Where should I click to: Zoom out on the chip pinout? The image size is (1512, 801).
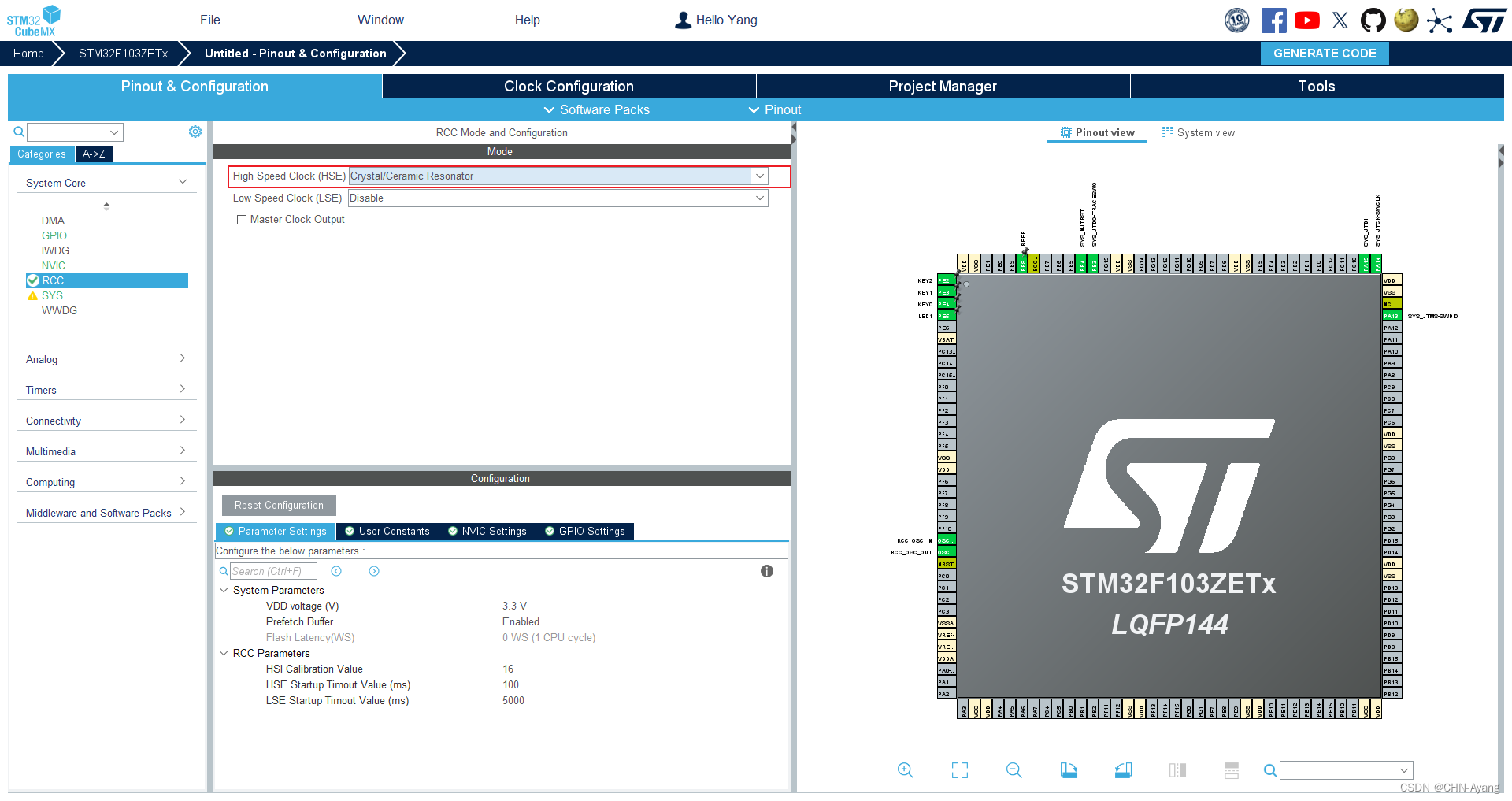tap(1014, 770)
